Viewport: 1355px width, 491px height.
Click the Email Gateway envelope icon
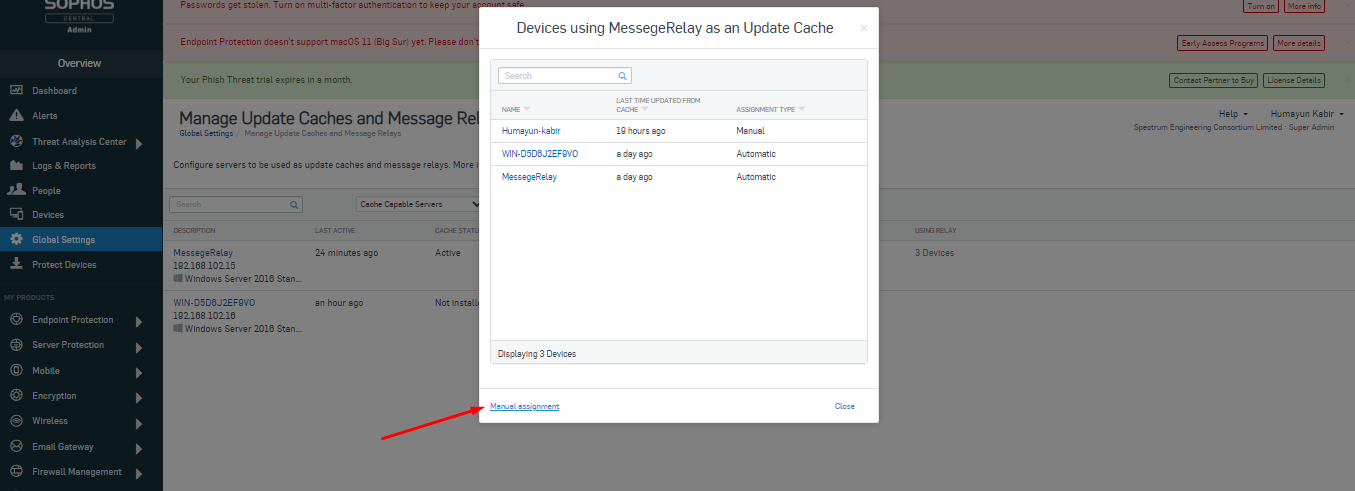tap(16, 446)
